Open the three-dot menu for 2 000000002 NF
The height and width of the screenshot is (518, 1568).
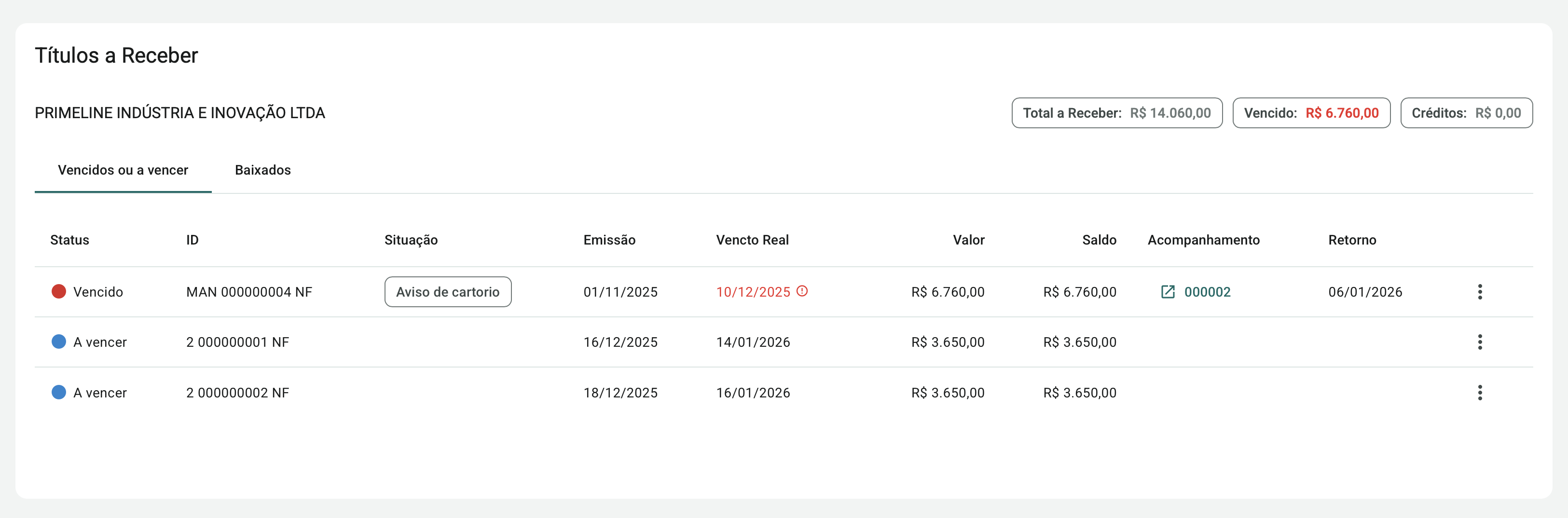(1479, 393)
